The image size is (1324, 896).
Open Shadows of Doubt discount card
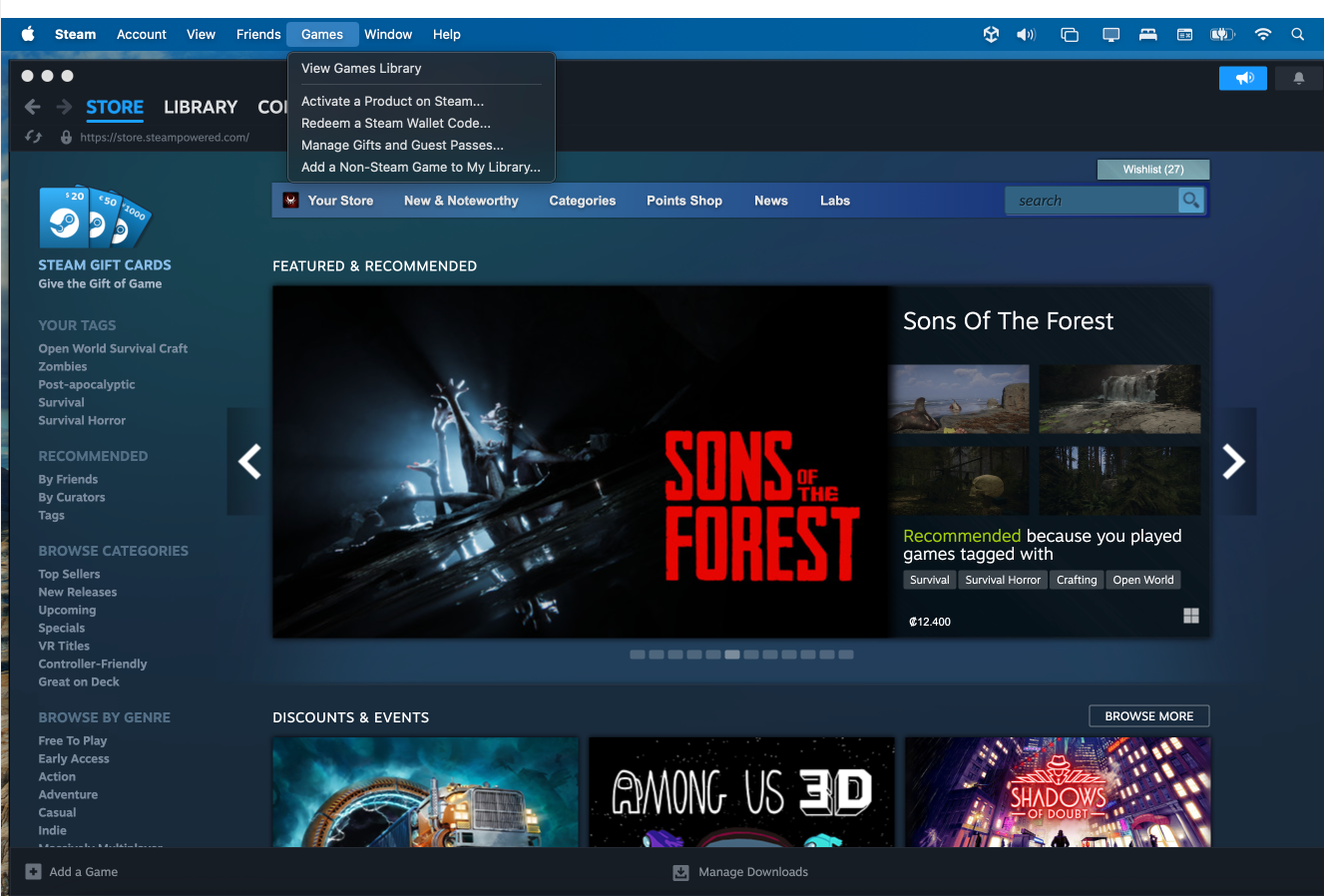click(x=1058, y=793)
